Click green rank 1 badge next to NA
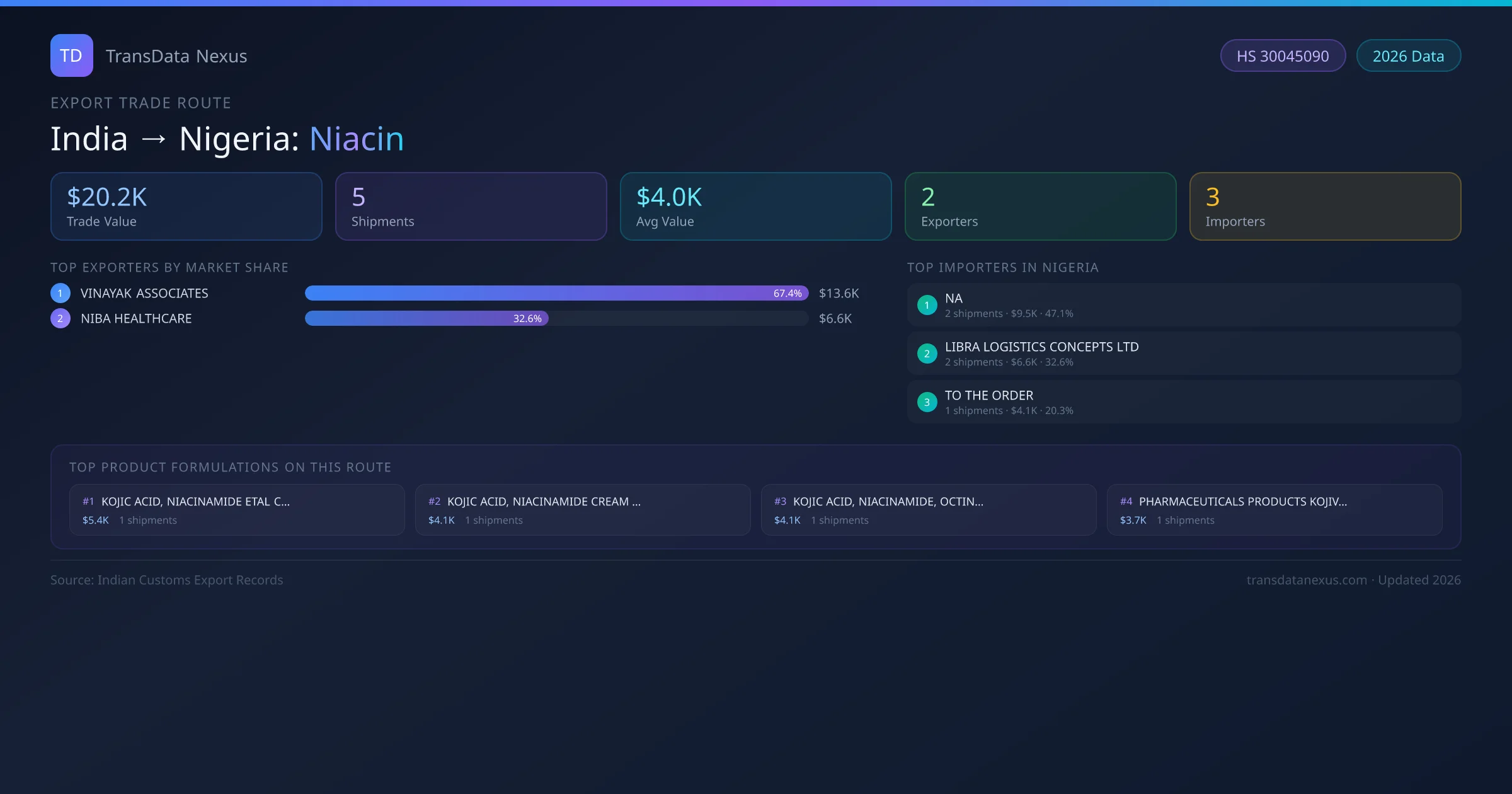This screenshot has height=794, width=1512. pos(927,305)
